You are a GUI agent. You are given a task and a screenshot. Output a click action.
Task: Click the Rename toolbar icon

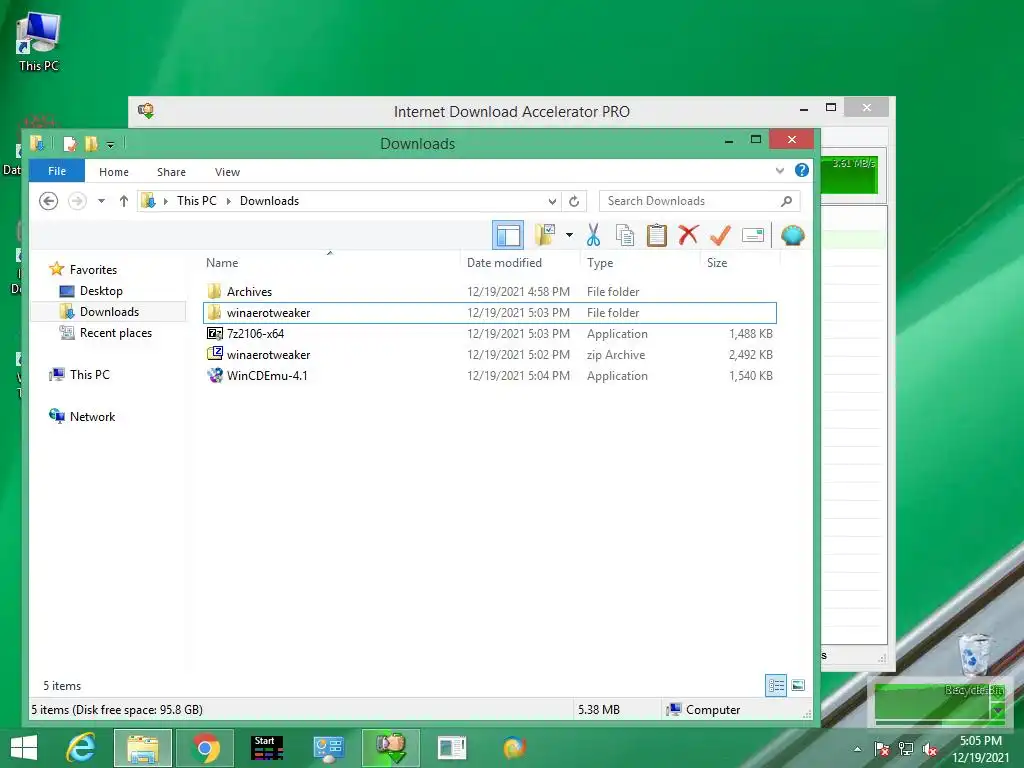(x=752, y=235)
